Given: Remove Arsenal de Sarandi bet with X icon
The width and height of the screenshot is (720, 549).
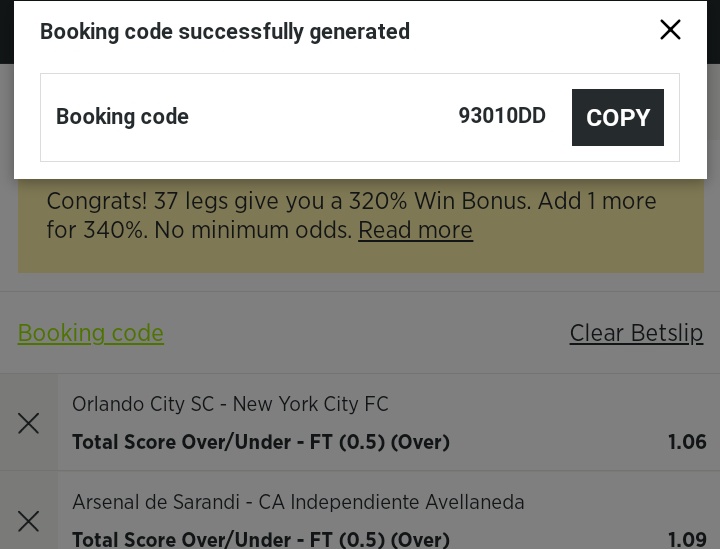Looking at the screenshot, I should [x=28, y=521].
